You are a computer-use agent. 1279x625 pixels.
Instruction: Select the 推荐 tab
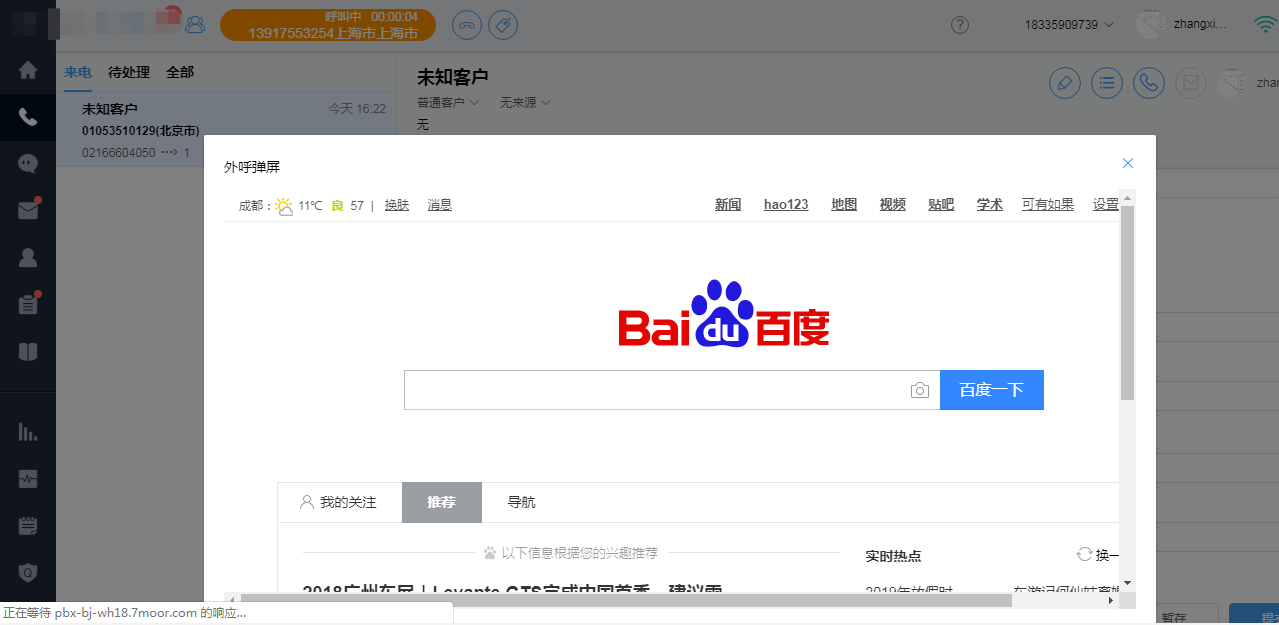[x=442, y=502]
